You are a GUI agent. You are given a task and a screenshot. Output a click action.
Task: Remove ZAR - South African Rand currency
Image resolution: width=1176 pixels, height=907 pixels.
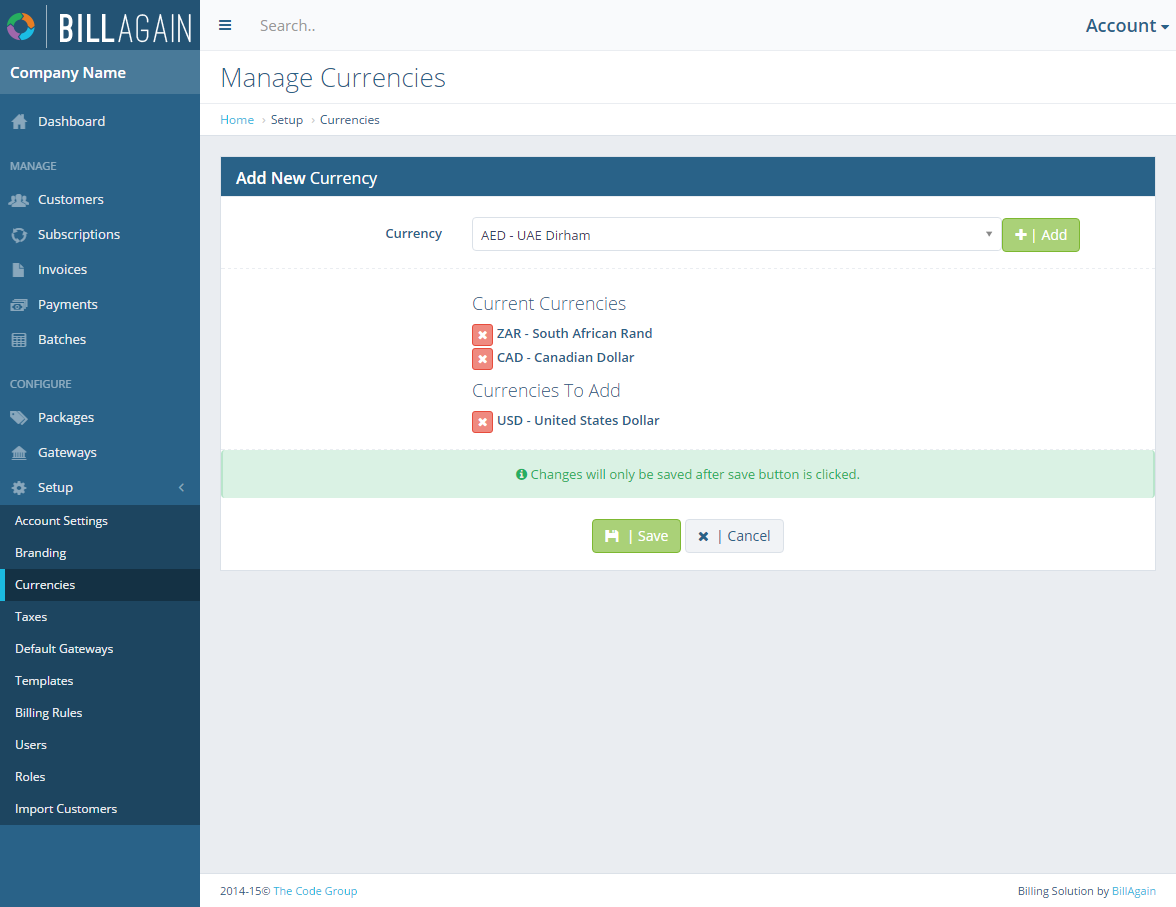[x=482, y=335]
